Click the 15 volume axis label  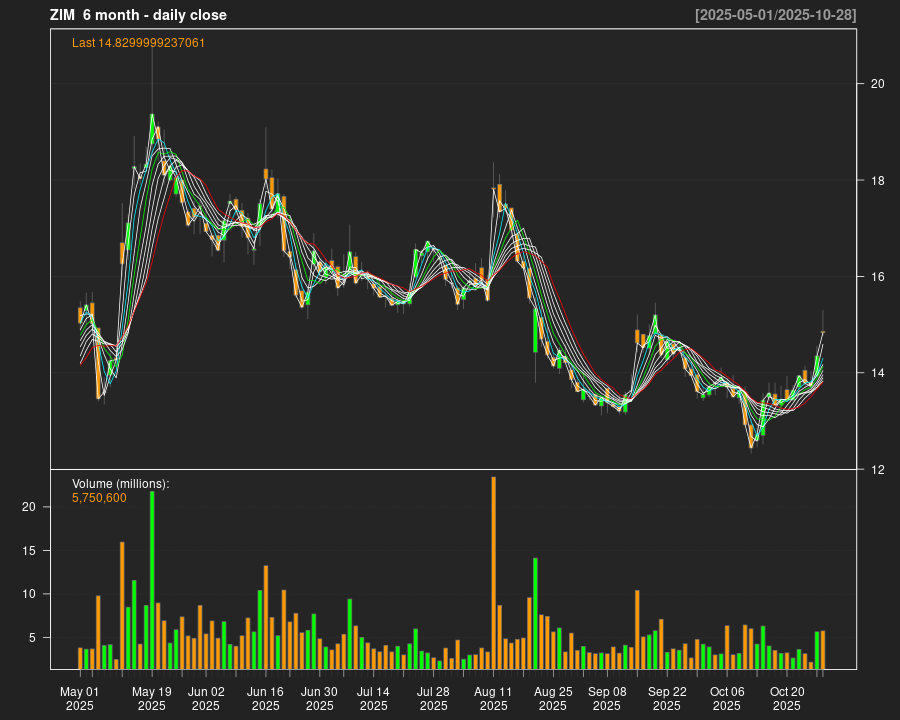pyautogui.click(x=29, y=551)
